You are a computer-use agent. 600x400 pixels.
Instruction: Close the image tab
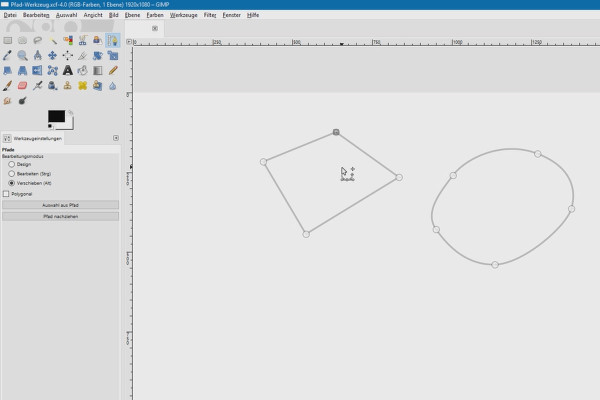[155, 28]
